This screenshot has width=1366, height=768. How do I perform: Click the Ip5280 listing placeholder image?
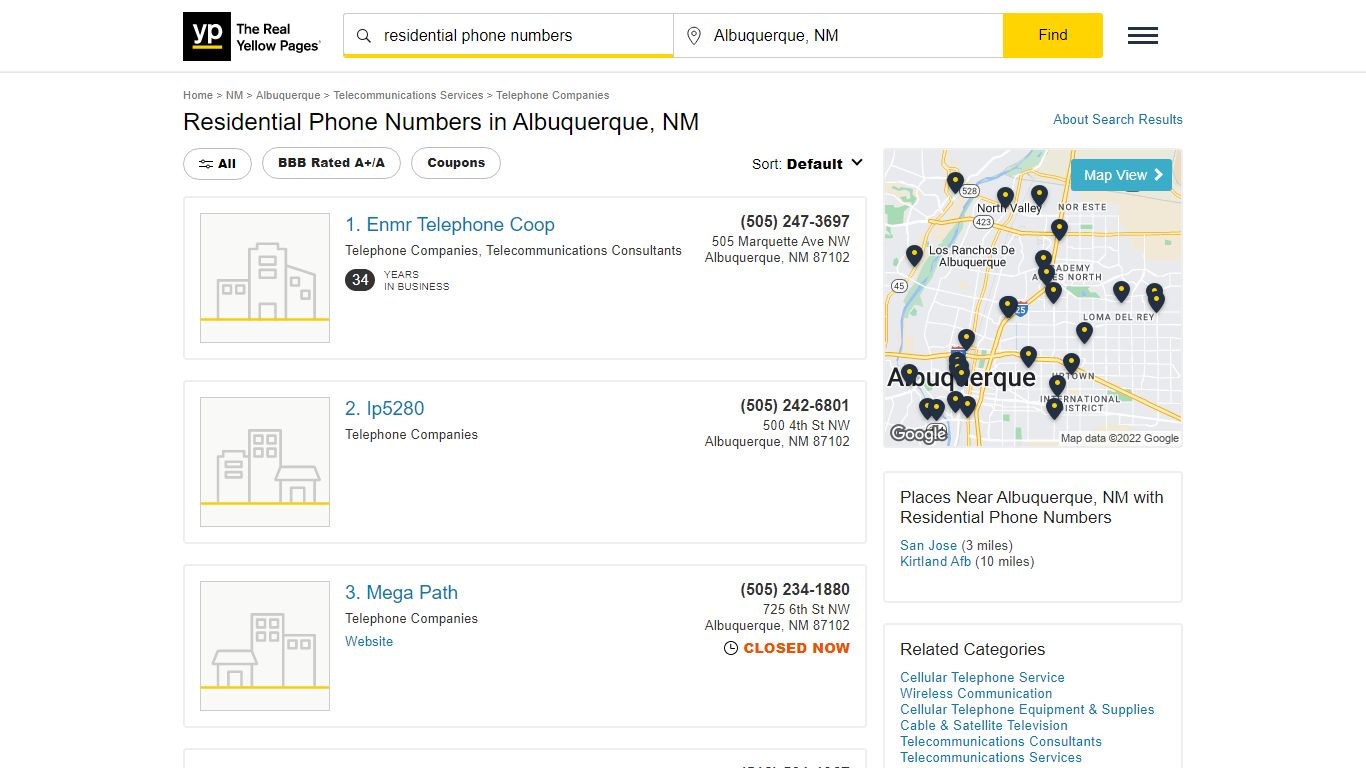point(265,462)
